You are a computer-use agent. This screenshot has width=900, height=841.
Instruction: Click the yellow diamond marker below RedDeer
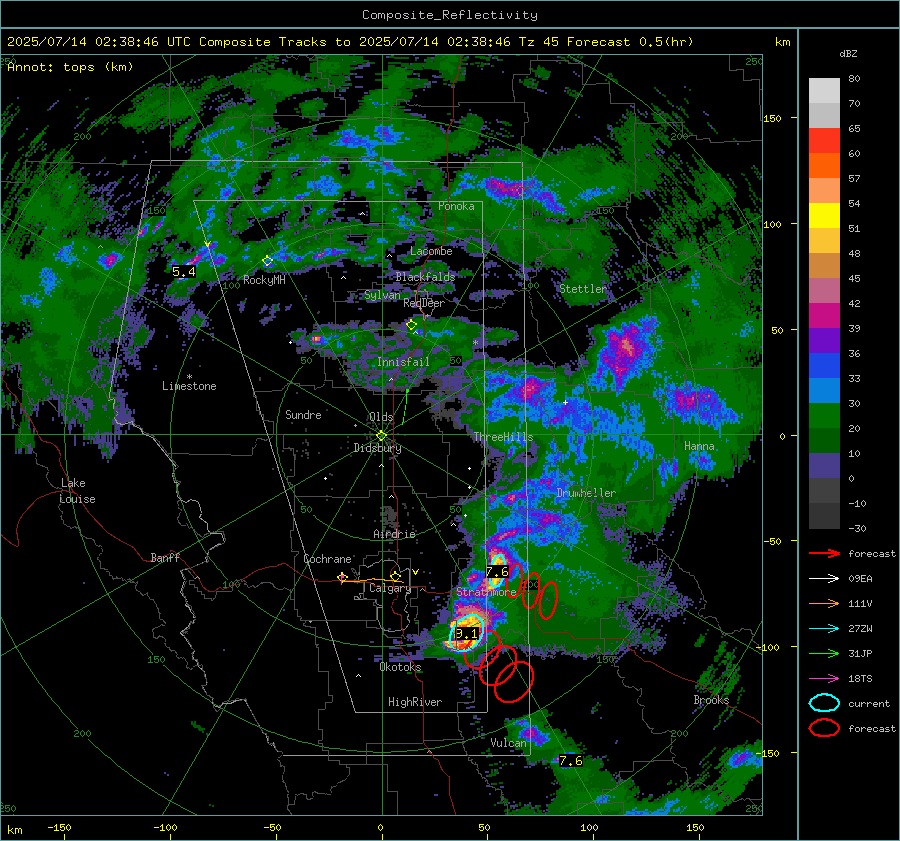pos(411,325)
